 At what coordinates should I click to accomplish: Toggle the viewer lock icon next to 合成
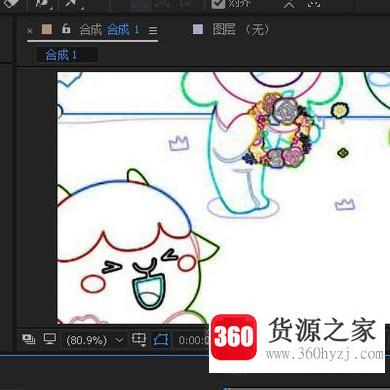(x=66, y=29)
